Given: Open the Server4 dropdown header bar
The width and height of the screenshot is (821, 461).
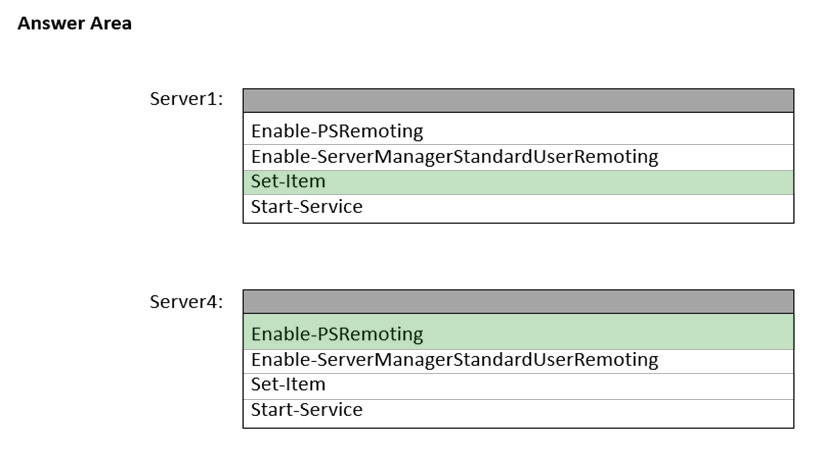Looking at the screenshot, I should pos(518,301).
